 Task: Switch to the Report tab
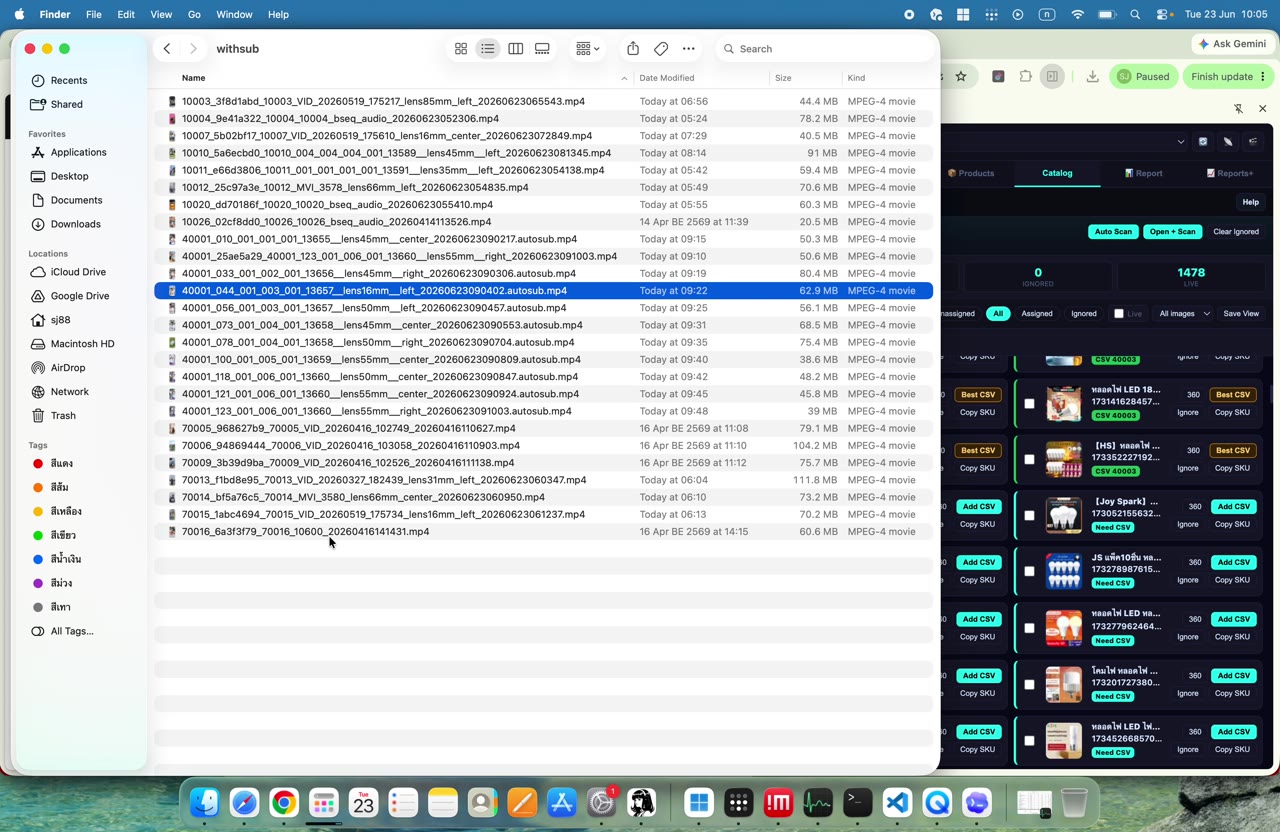(1143, 173)
